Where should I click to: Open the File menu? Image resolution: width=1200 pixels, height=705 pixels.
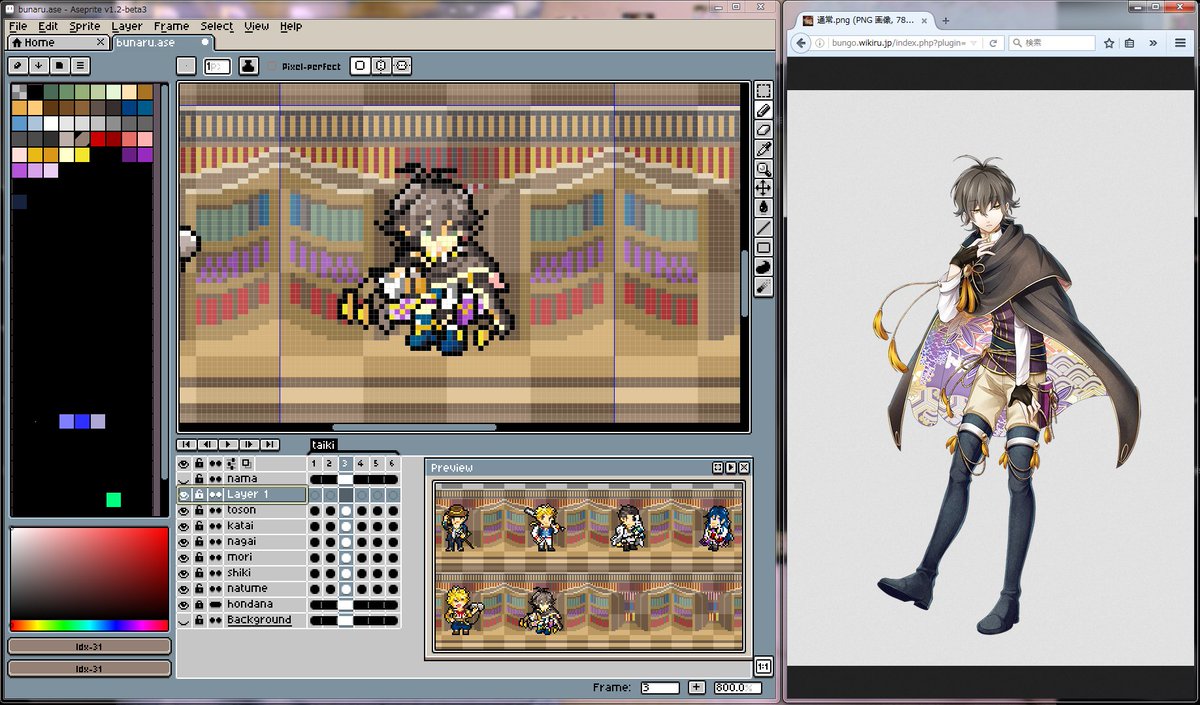pos(18,26)
